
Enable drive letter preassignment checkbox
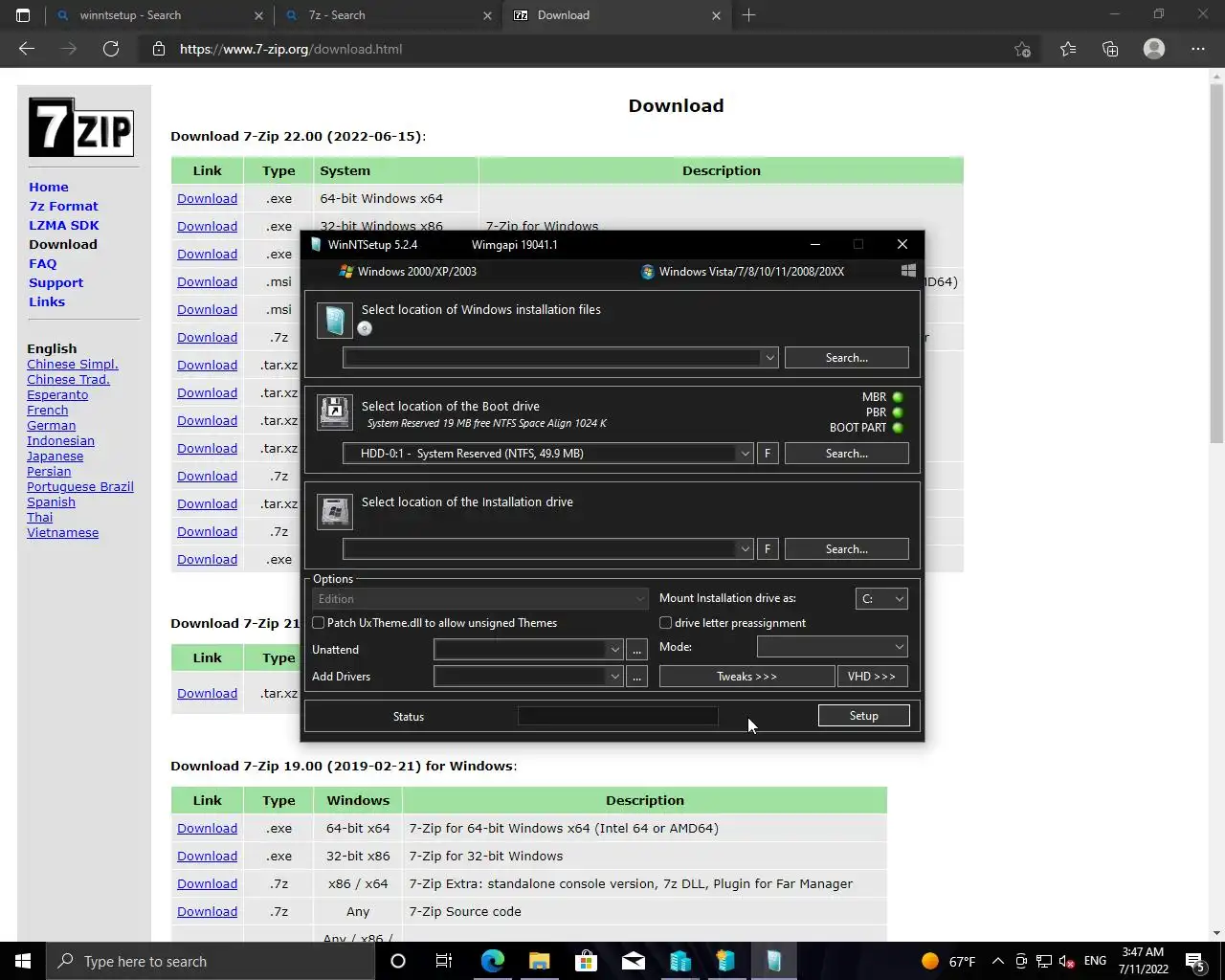666,623
